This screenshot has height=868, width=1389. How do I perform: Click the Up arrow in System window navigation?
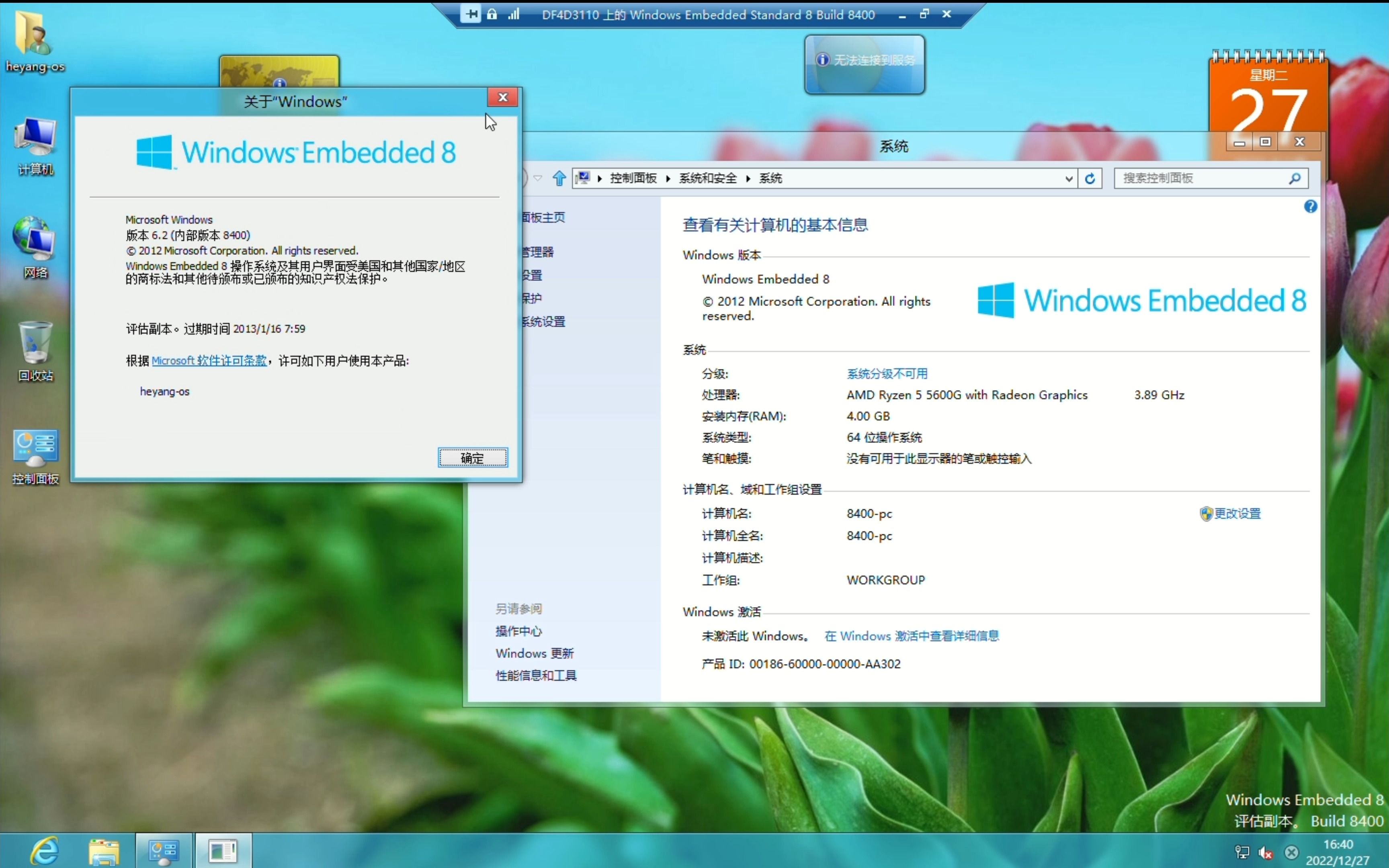pyautogui.click(x=559, y=178)
